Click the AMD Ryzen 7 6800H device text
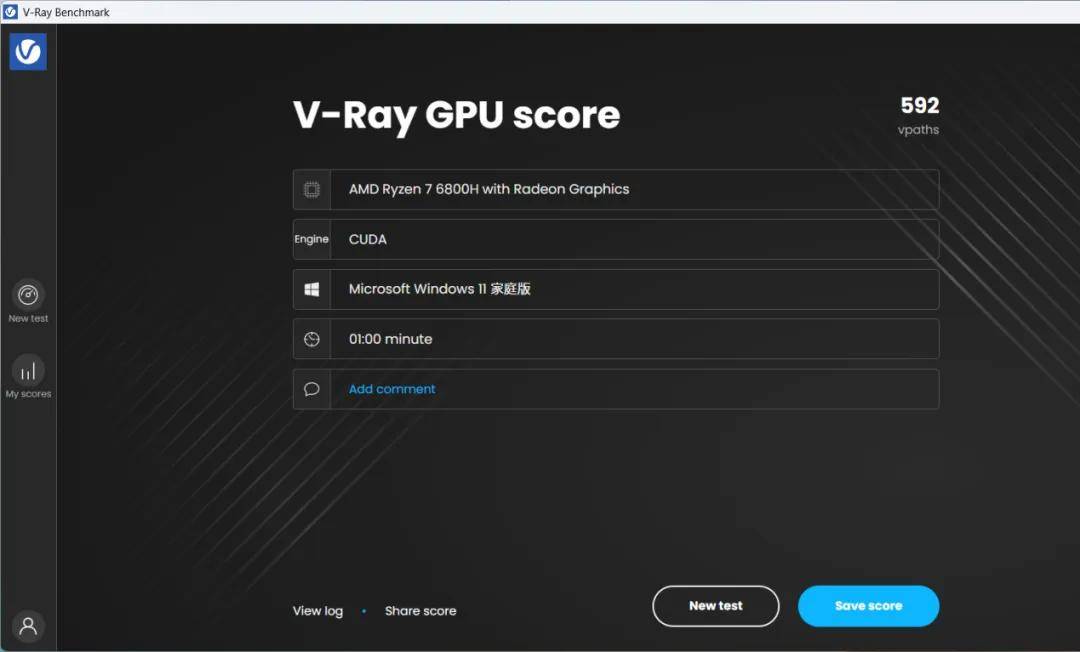Image resolution: width=1080 pixels, height=652 pixels. (489, 189)
